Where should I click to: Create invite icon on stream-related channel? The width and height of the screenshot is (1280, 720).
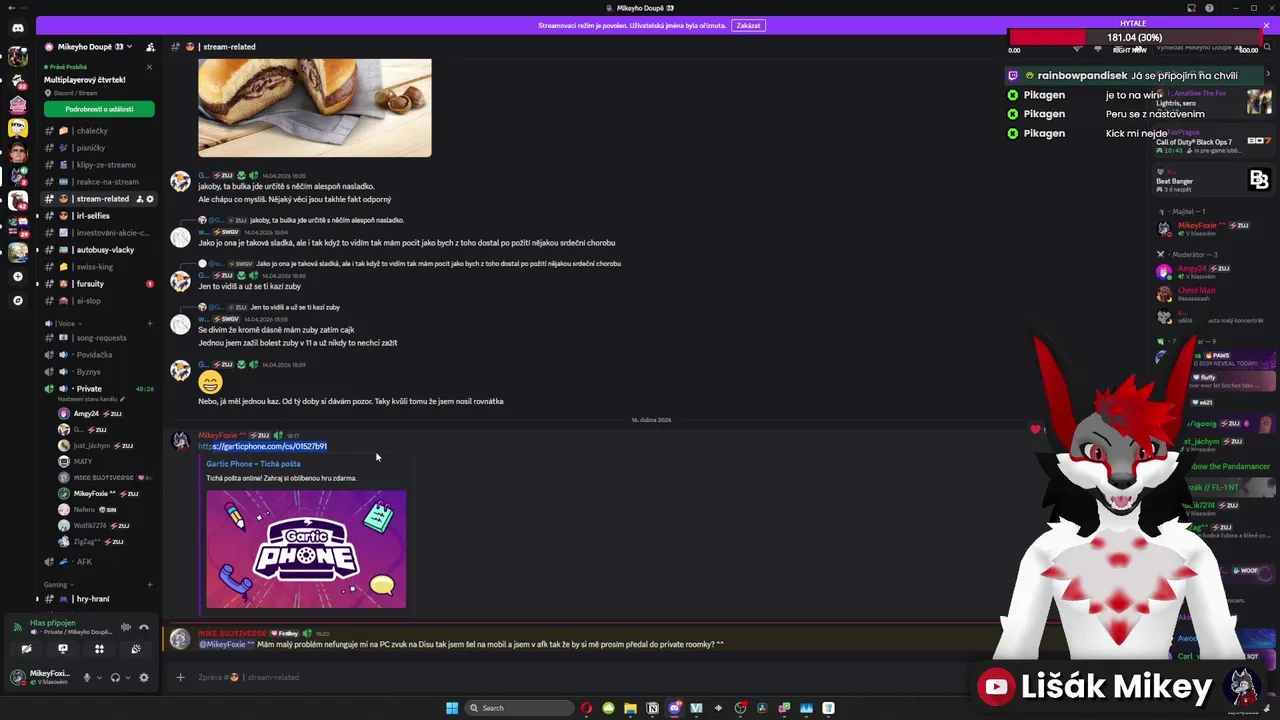click(140, 199)
